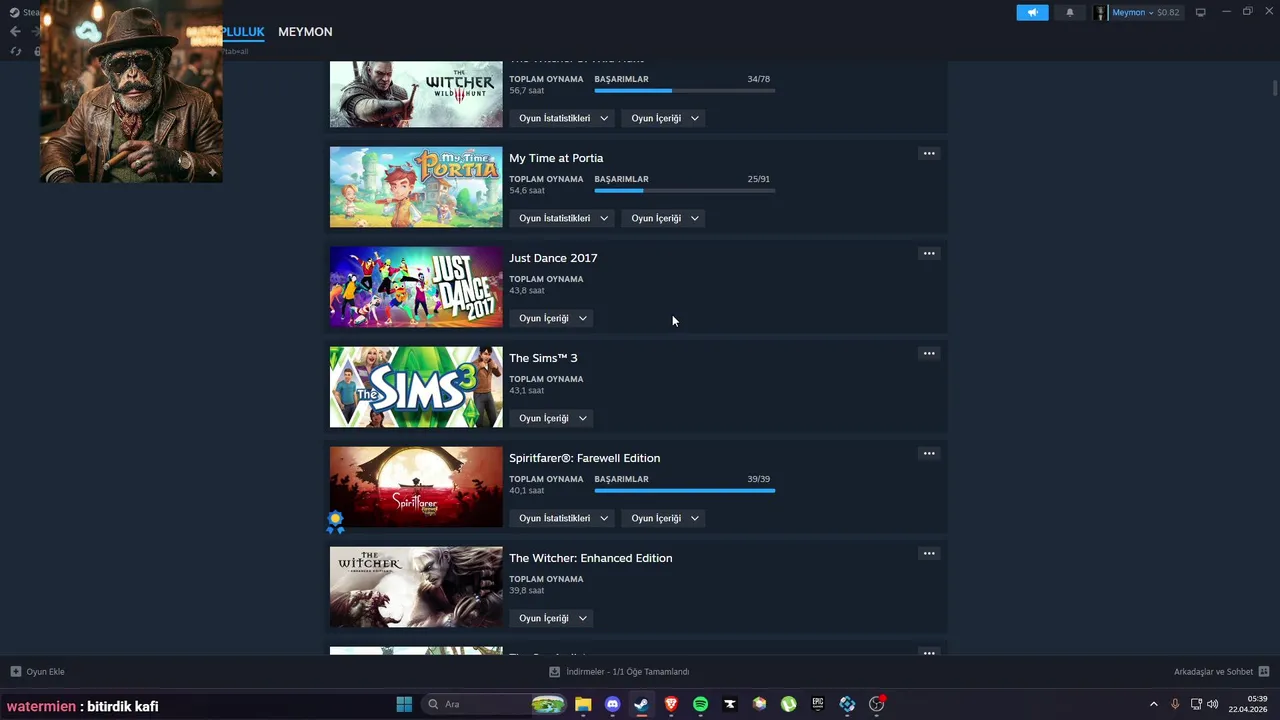The height and width of the screenshot is (720, 1280).
Task: Open the options menu for Just Dance 2017
Action: click(x=929, y=254)
